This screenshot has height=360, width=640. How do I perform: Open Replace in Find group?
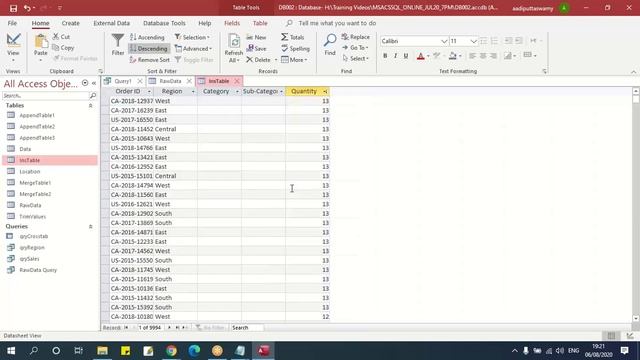click(x=356, y=37)
